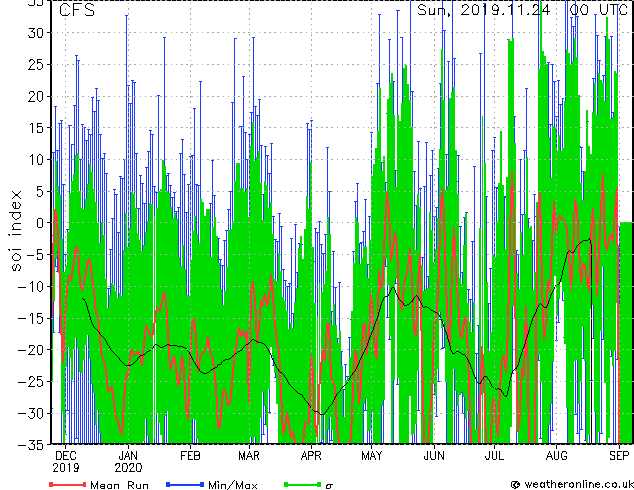Click the SEP month axis label
Image resolution: width=634 pixels, height=490 pixels.
(x=619, y=456)
